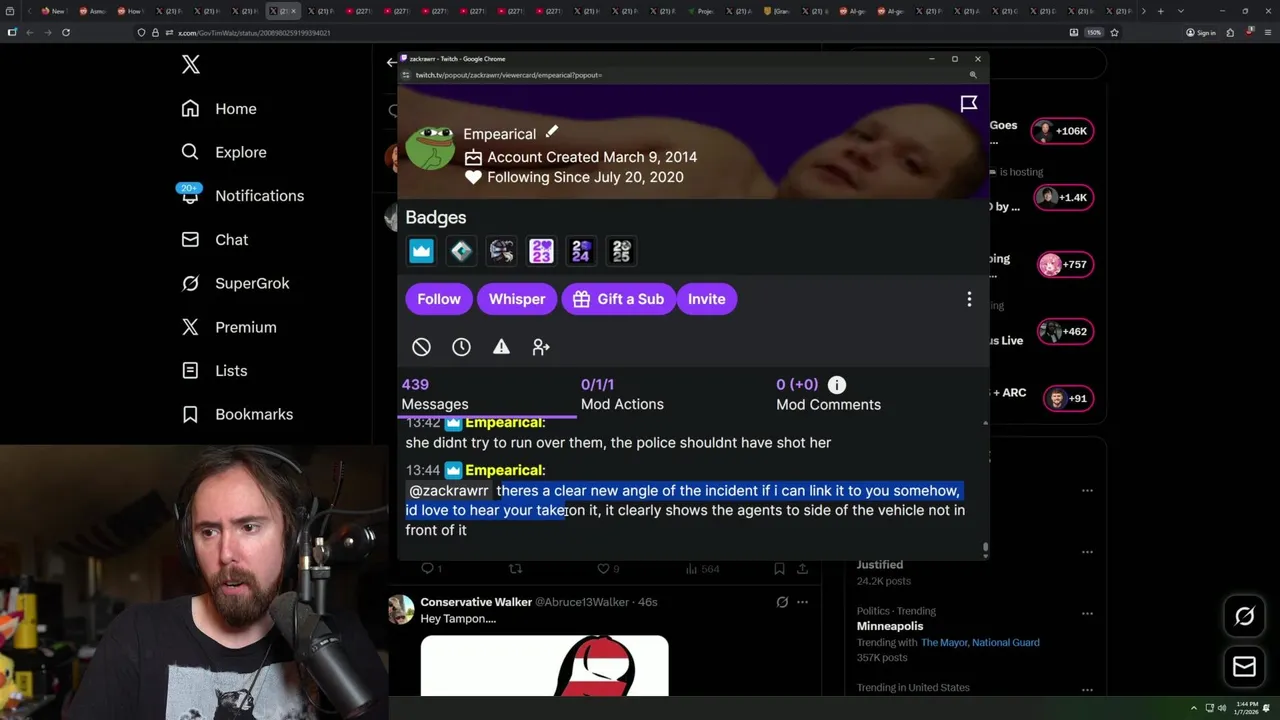This screenshot has width=1280, height=720.
Task: Click the Gift a Sub button
Action: coord(619,299)
